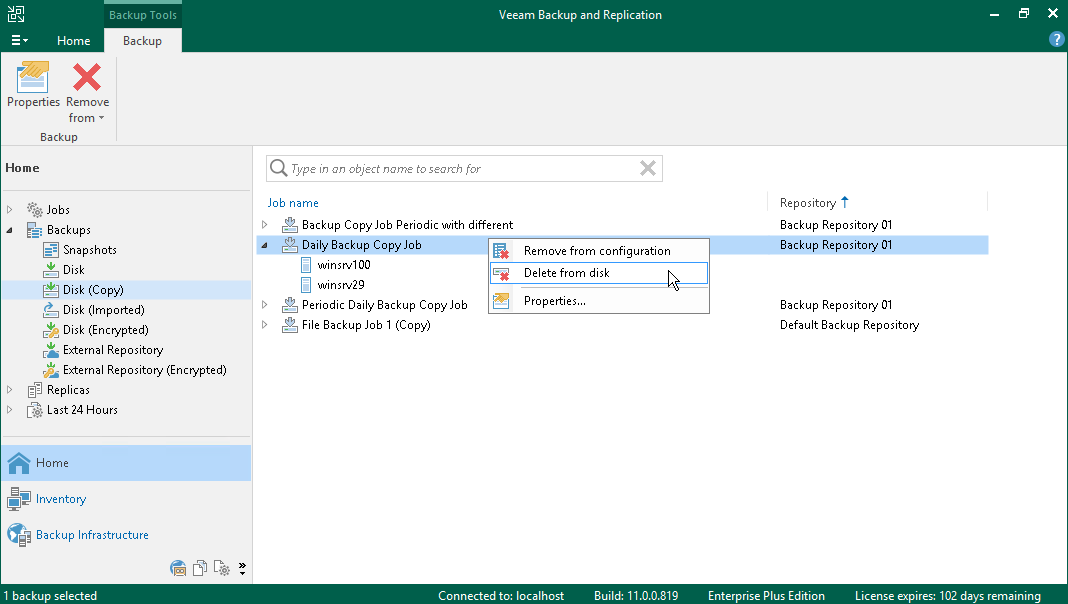Click the Remove from ribbon button
The image size is (1068, 604).
[x=87, y=92]
